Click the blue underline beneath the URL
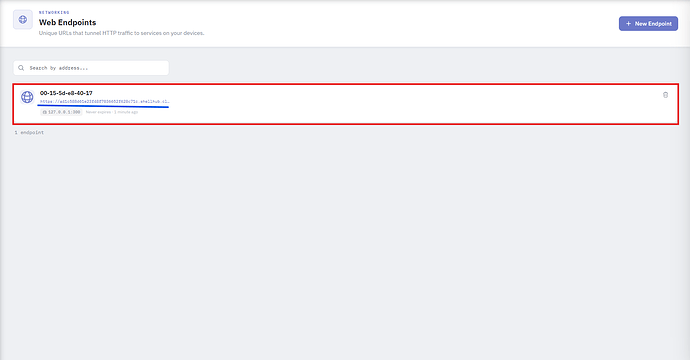The width and height of the screenshot is (690, 360). pos(103,106)
